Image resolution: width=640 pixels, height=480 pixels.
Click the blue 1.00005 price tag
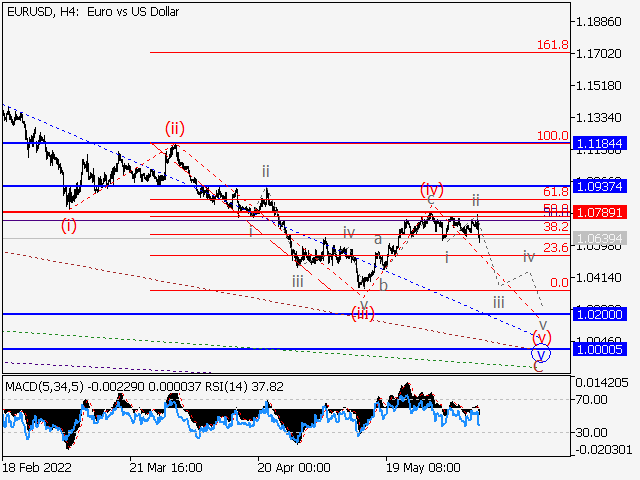click(600, 349)
